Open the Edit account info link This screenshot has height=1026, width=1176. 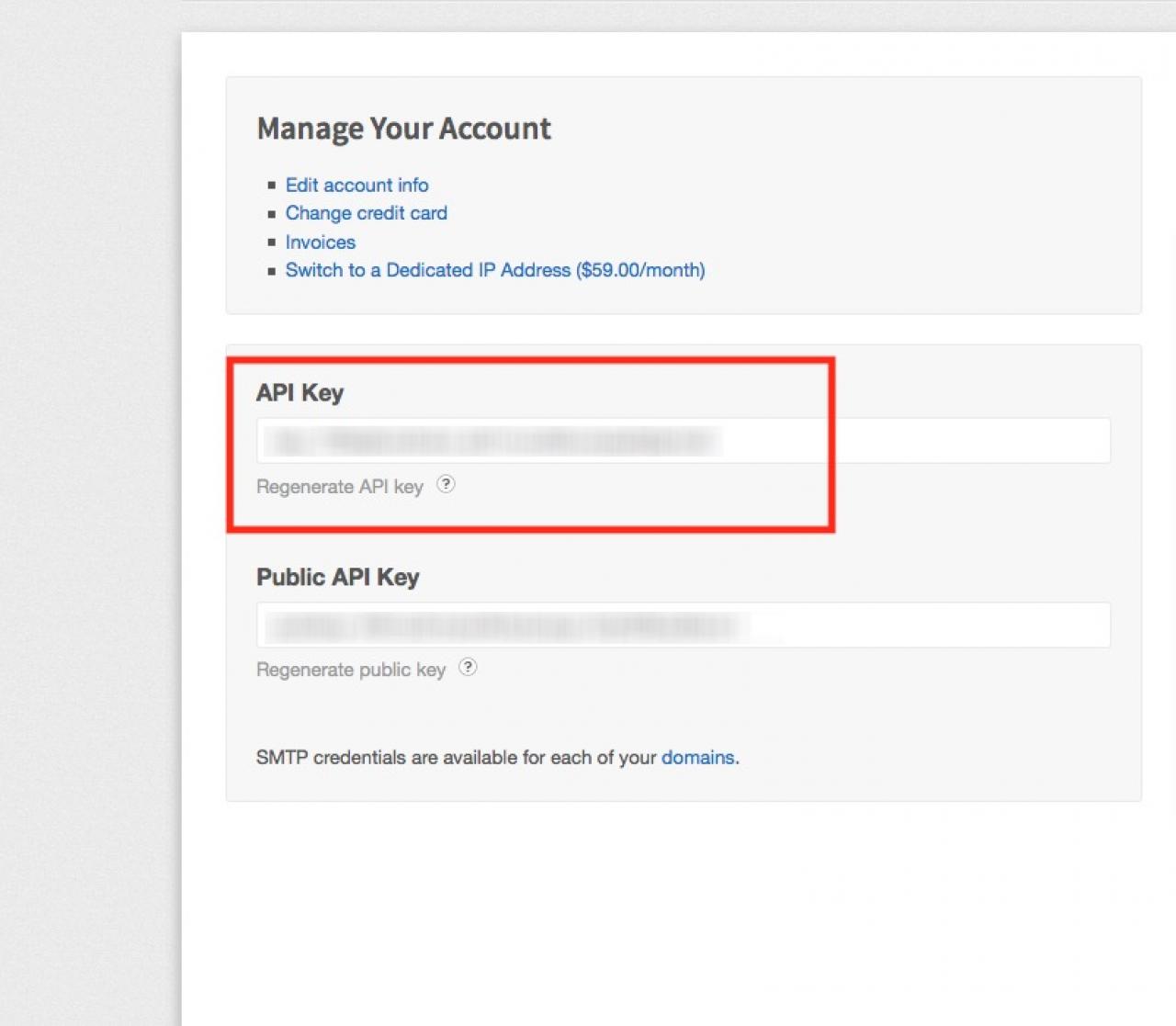tap(356, 185)
